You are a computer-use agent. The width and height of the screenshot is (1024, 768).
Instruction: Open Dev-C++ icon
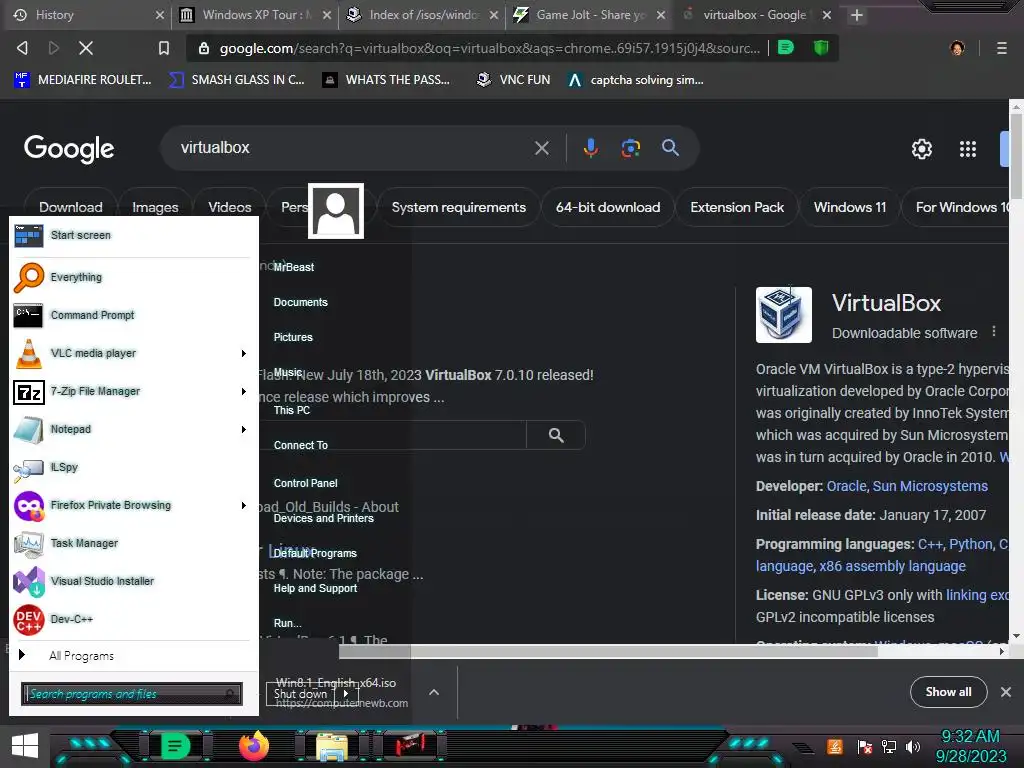coord(29,619)
